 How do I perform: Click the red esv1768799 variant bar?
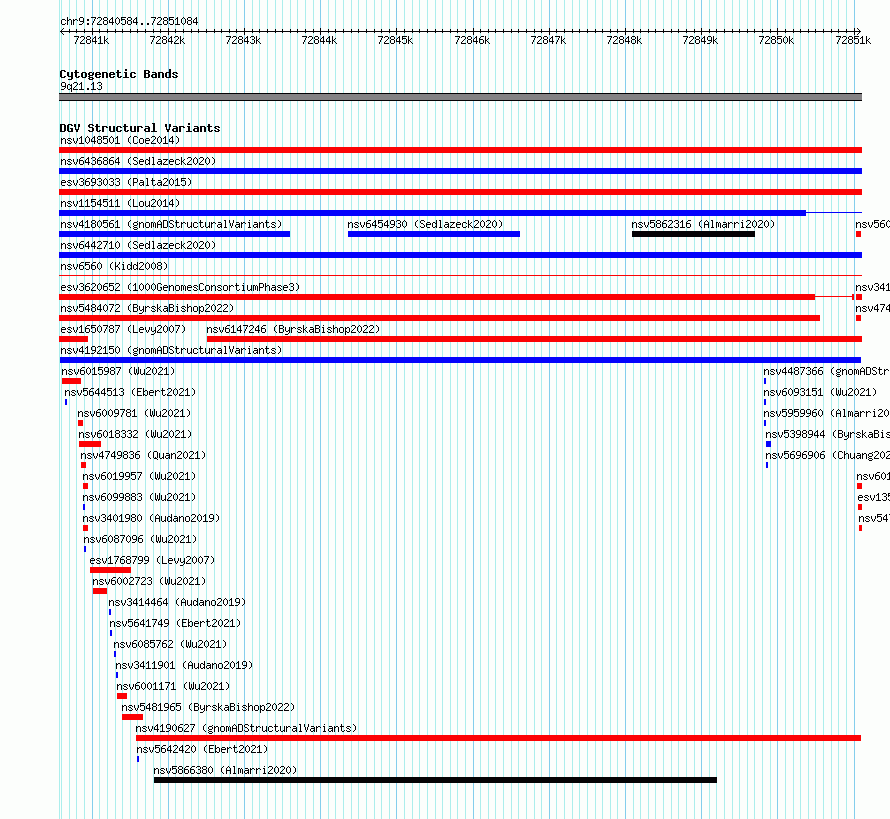110,570
